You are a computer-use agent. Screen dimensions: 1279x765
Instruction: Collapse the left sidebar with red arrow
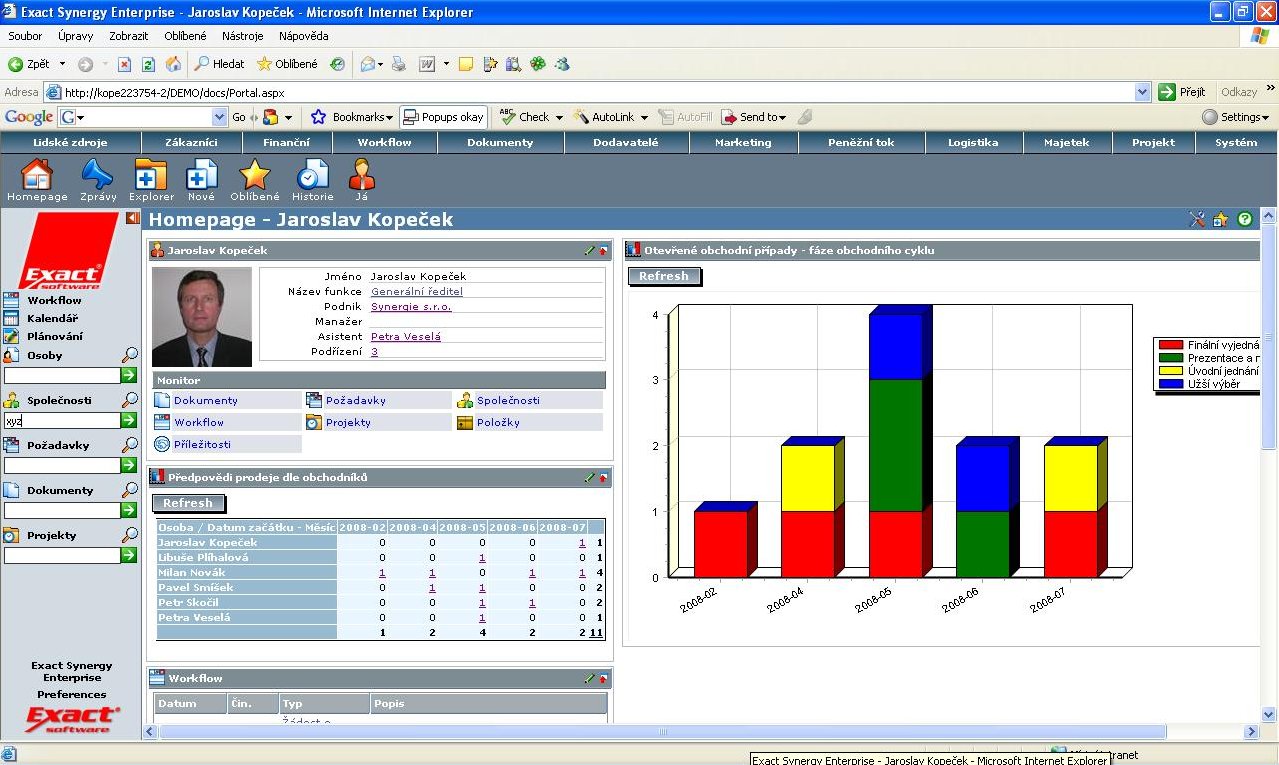[x=133, y=218]
